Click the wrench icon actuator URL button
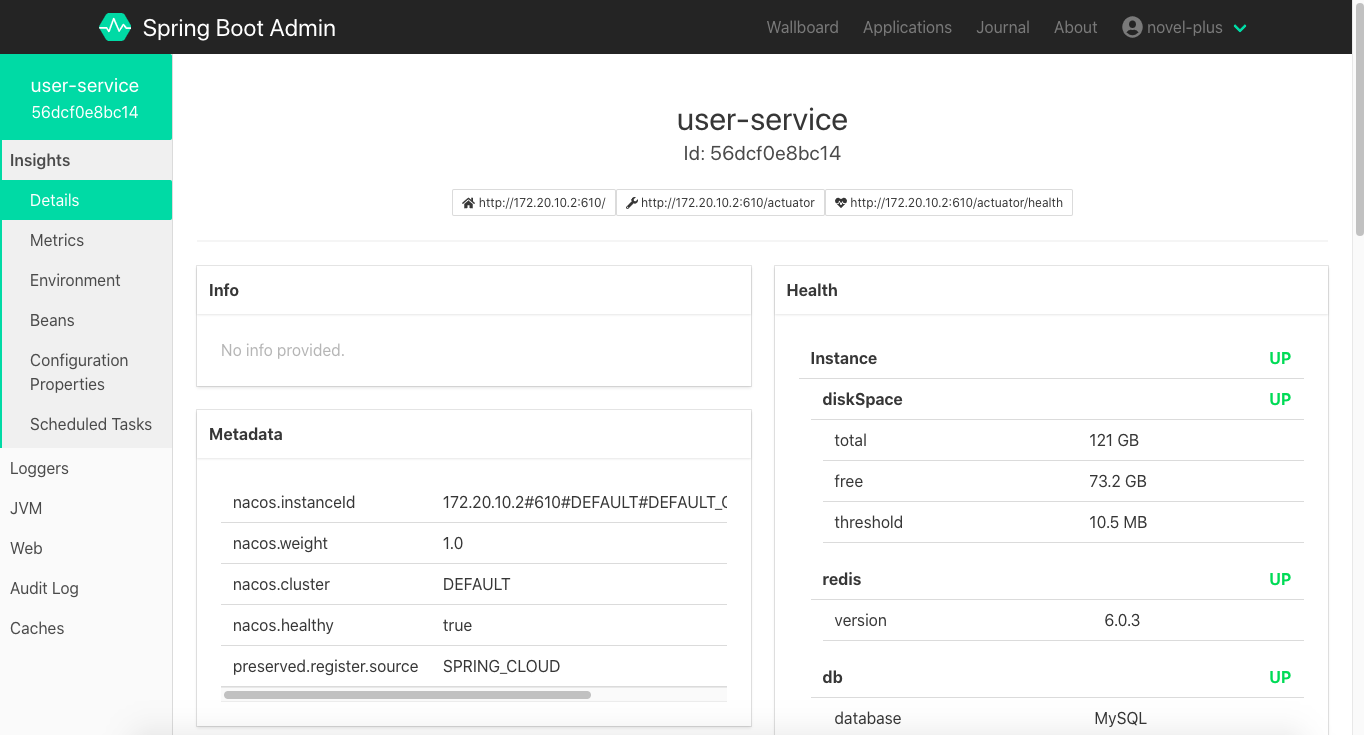 coord(720,203)
